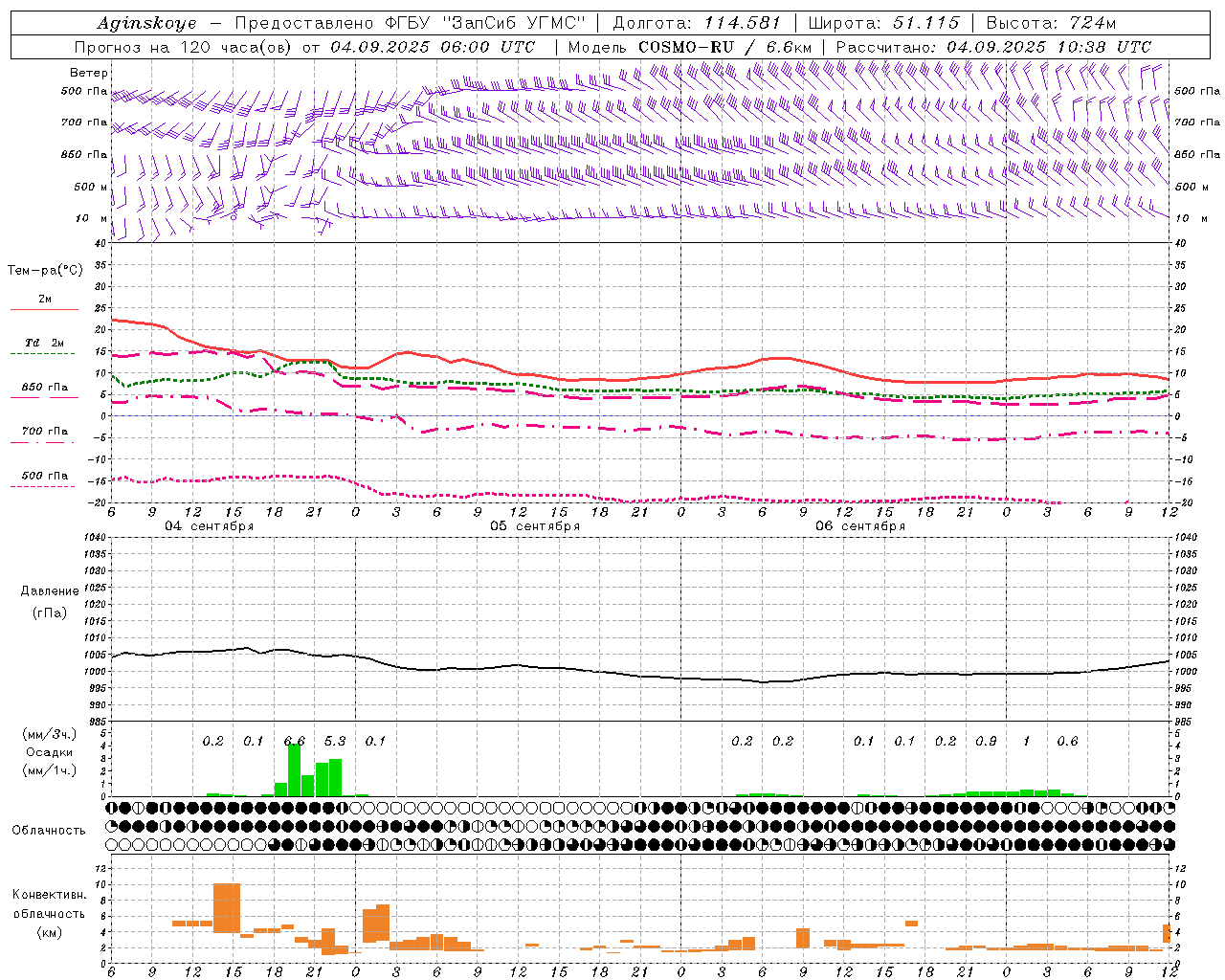This screenshot has width=1225, height=980.
Task: Click the 'Облачность' cloud cover label
Action: click(x=49, y=831)
